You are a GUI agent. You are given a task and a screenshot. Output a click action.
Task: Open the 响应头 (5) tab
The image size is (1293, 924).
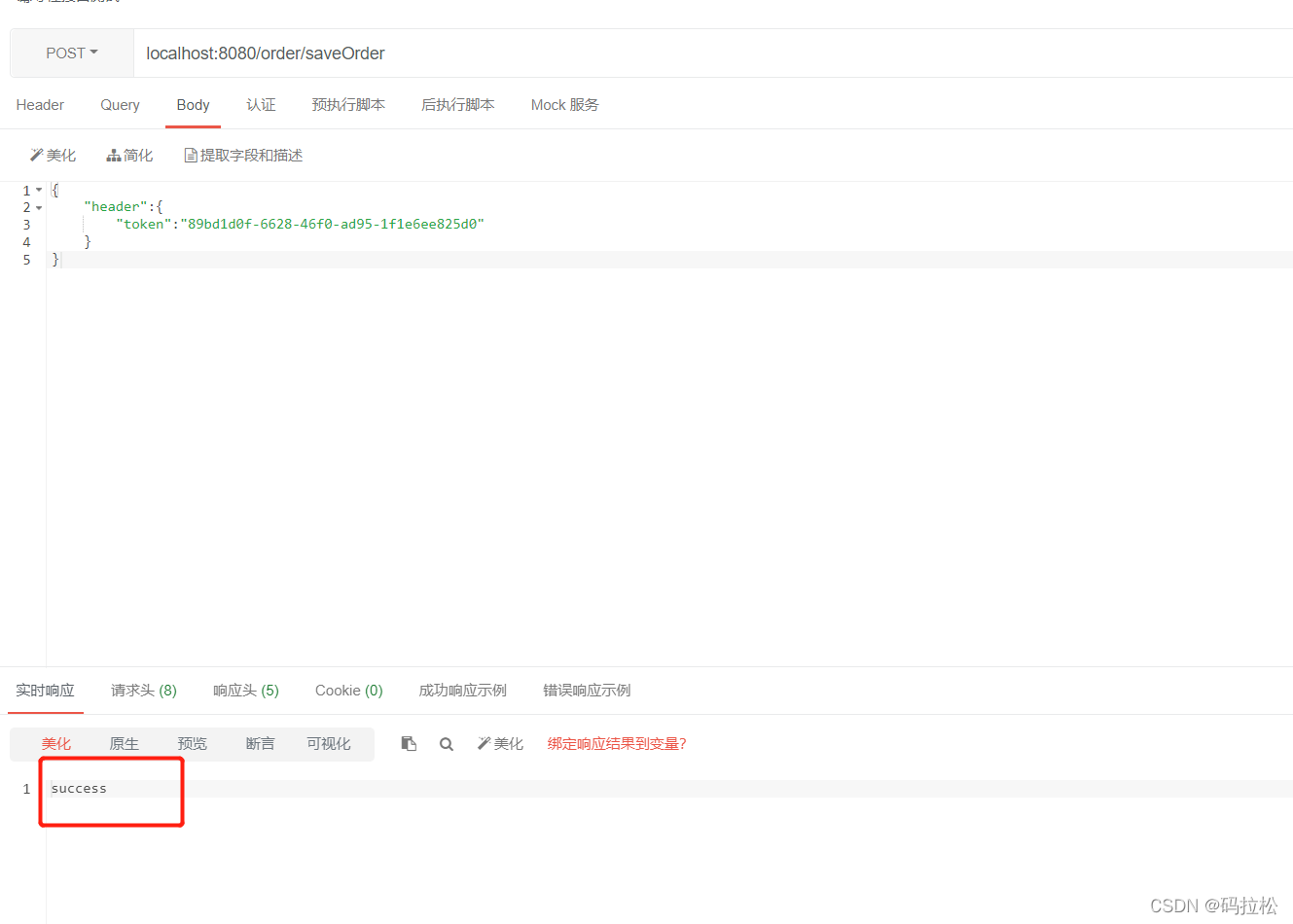point(246,691)
